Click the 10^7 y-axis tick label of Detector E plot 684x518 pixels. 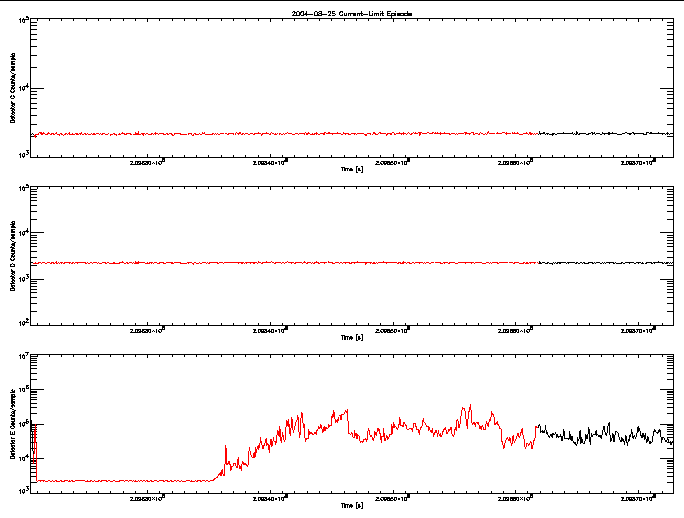point(24,357)
